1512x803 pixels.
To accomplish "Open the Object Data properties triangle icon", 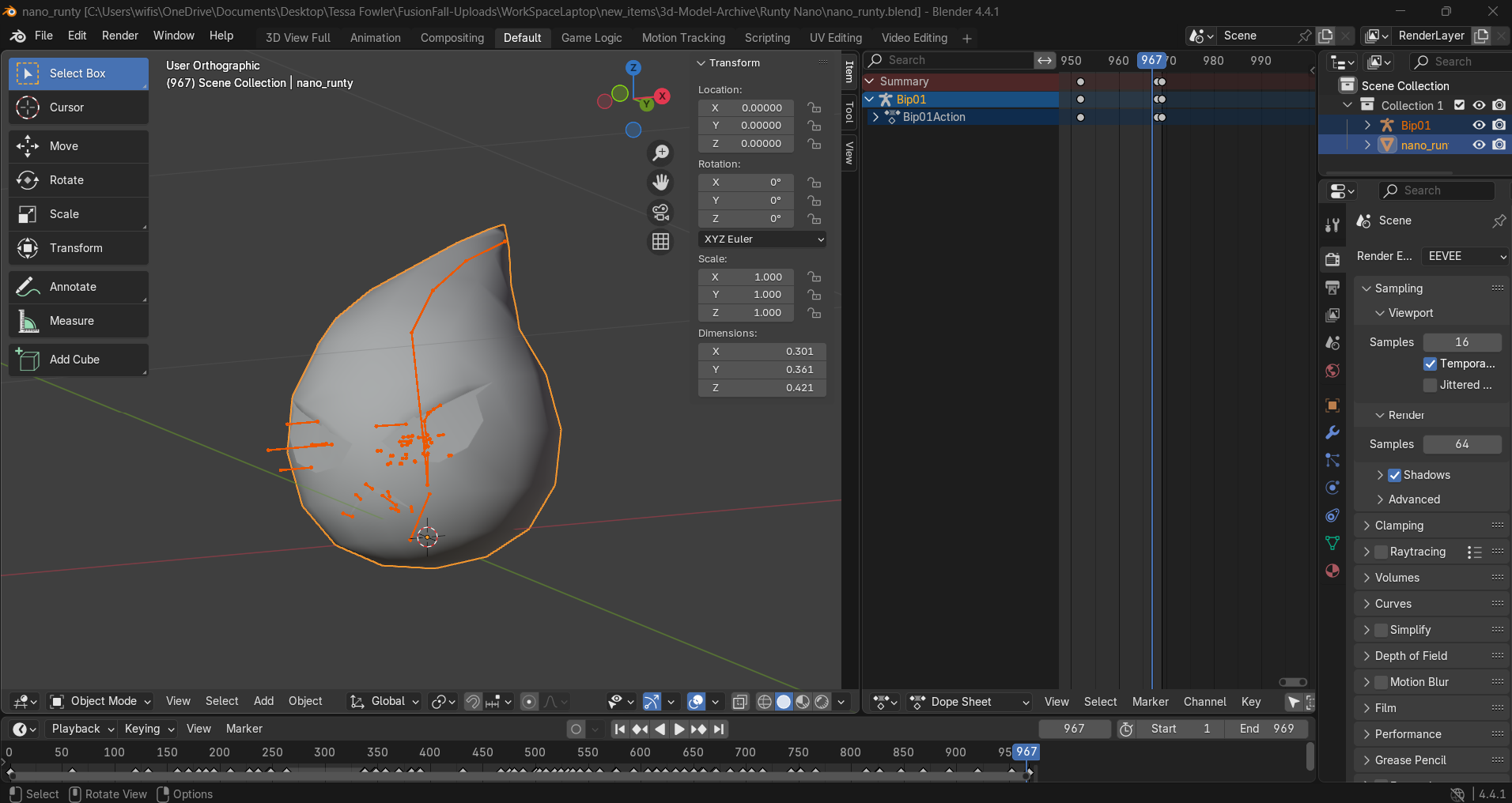I will point(1332,542).
